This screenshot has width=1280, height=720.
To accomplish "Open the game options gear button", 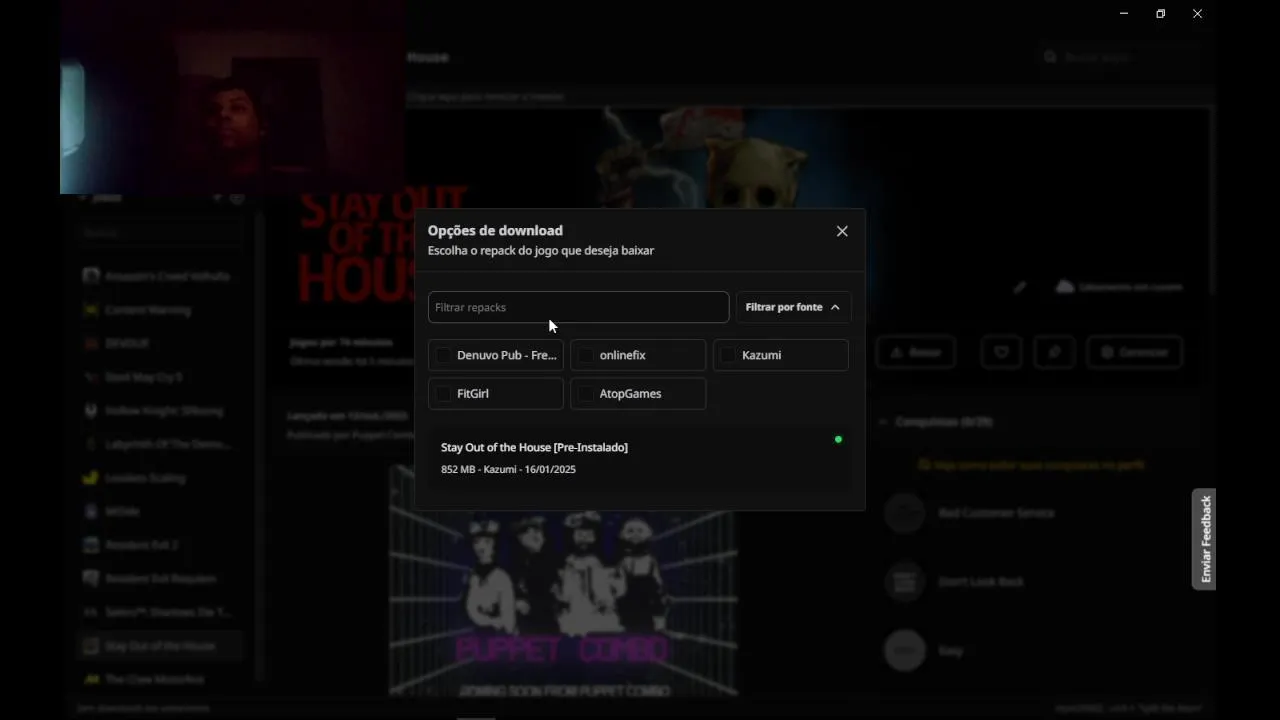I will (x=1134, y=352).
